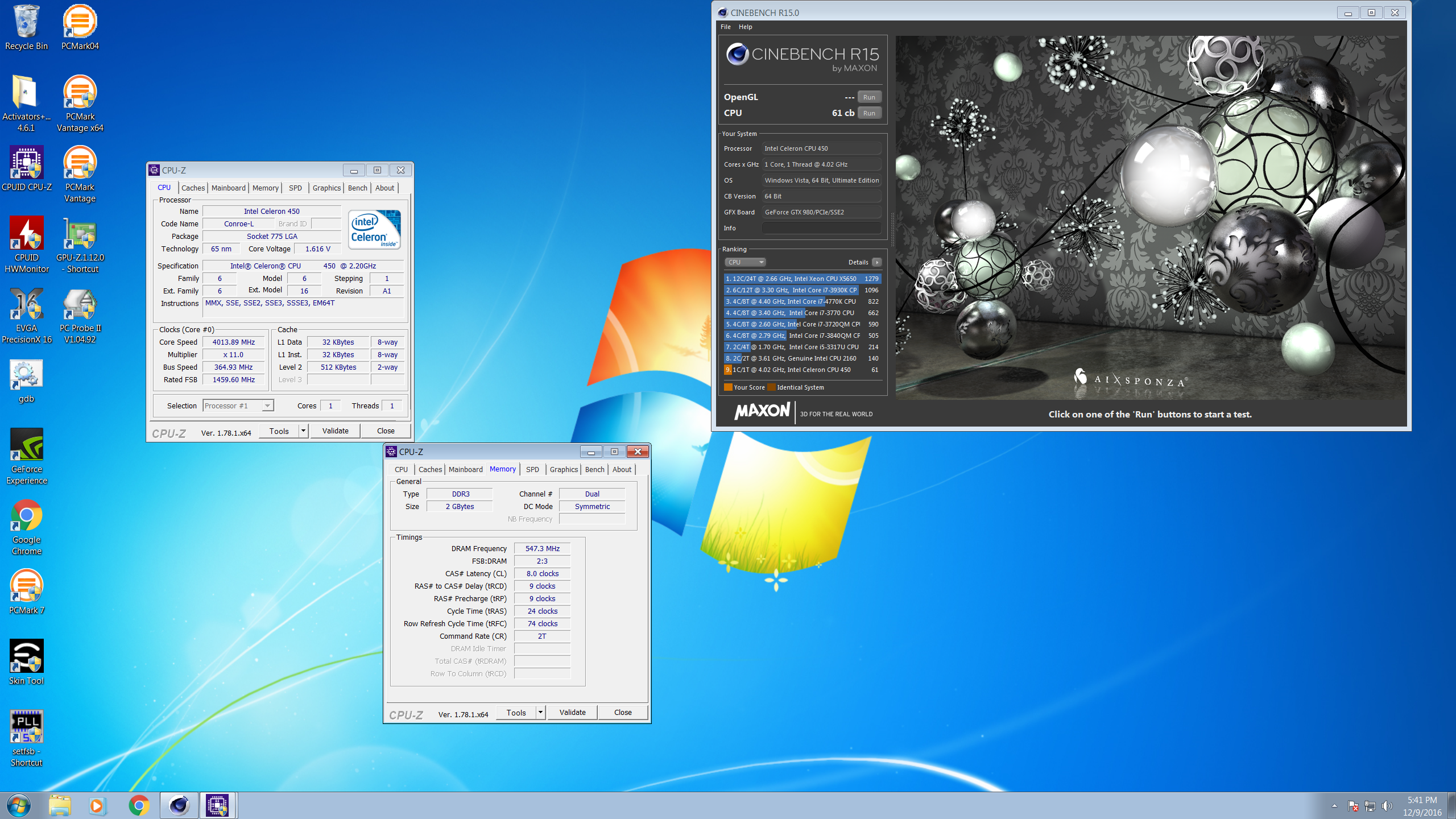Show hidden tray icons arrow

pyautogui.click(x=1334, y=806)
